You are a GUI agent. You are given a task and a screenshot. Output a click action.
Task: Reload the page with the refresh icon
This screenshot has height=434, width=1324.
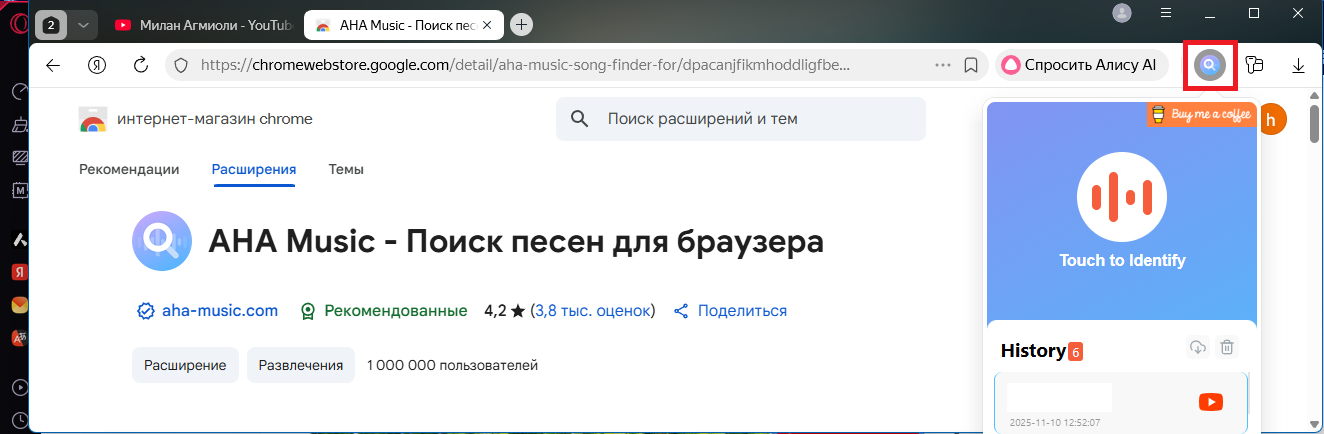point(141,65)
